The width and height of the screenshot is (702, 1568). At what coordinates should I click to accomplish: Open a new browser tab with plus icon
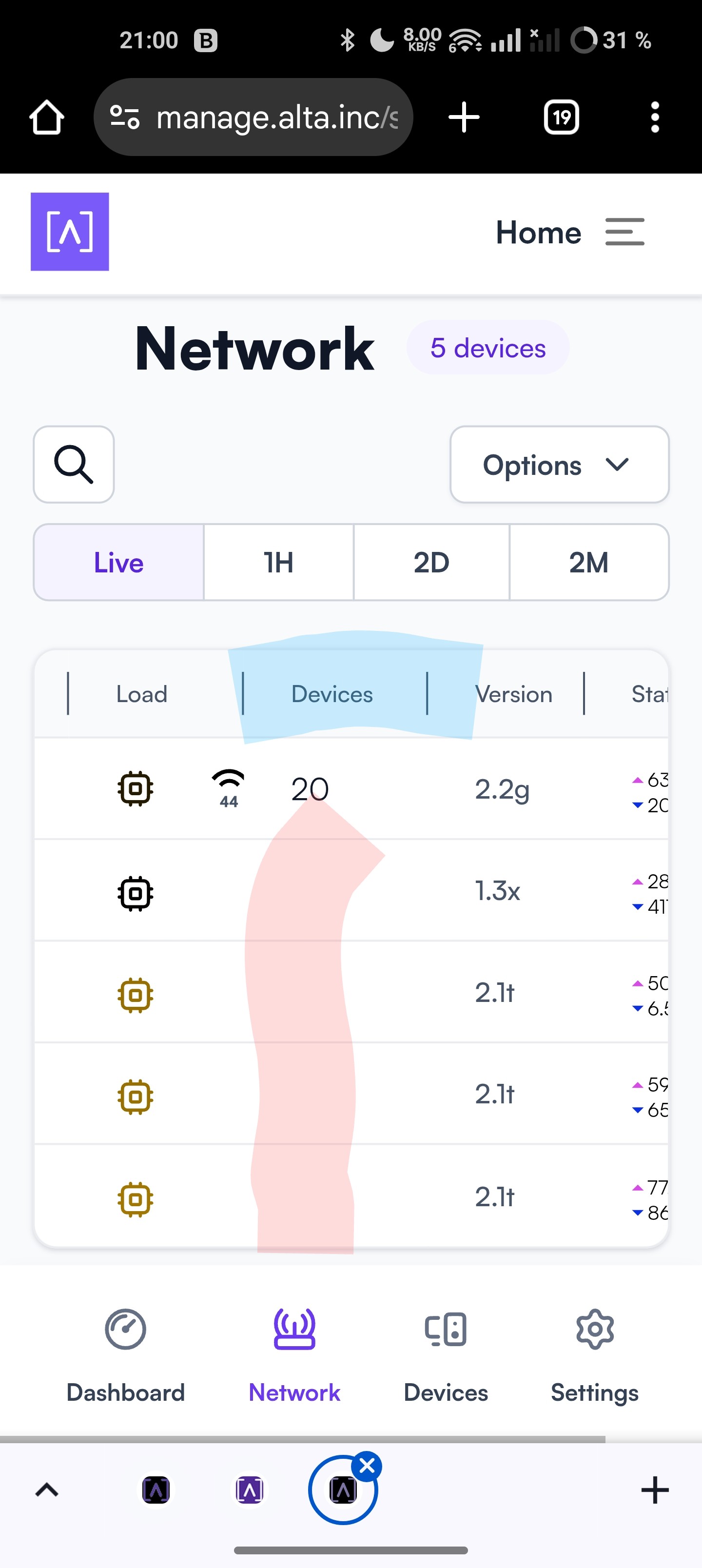[464, 117]
